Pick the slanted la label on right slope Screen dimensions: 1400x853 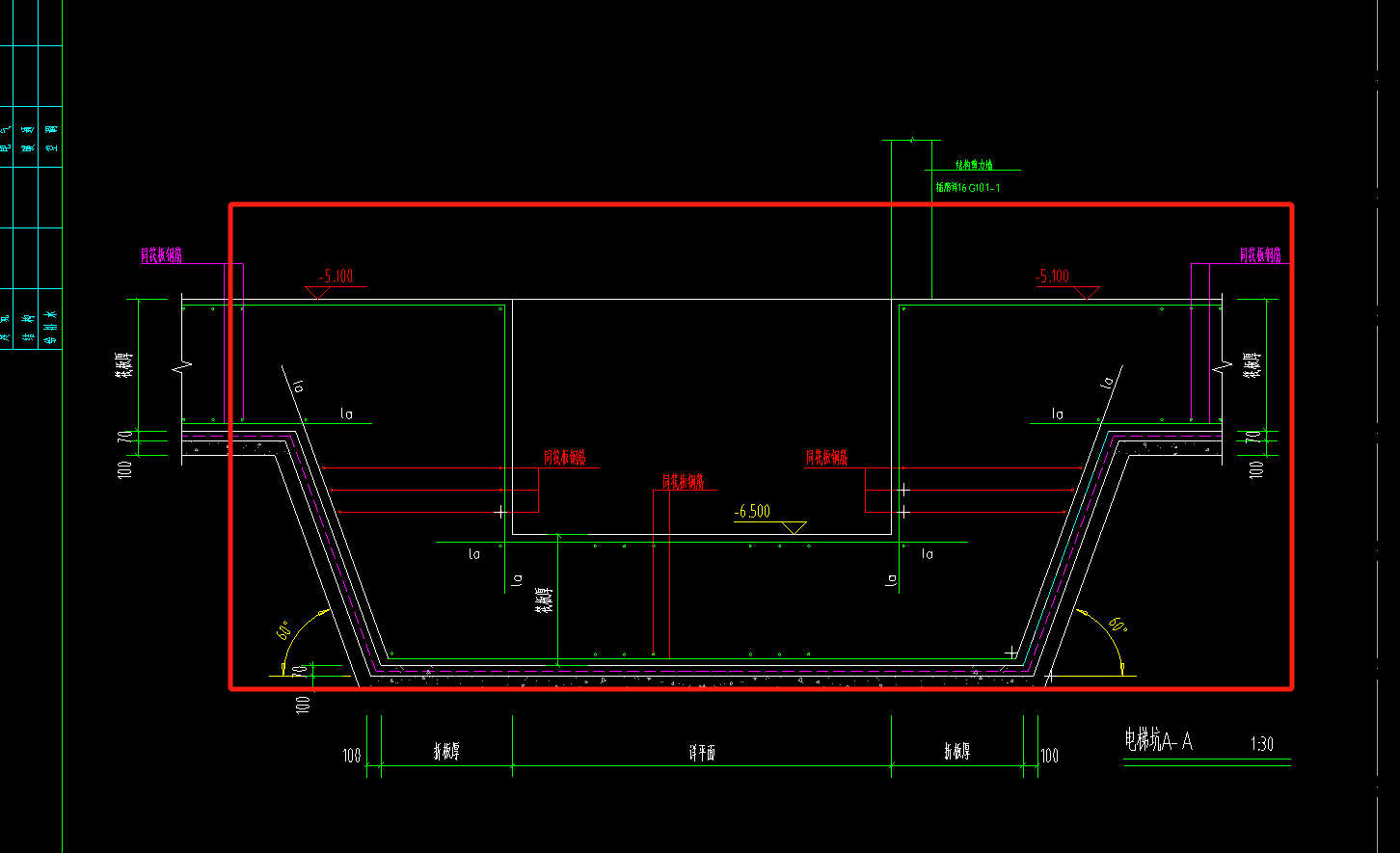click(x=1109, y=383)
